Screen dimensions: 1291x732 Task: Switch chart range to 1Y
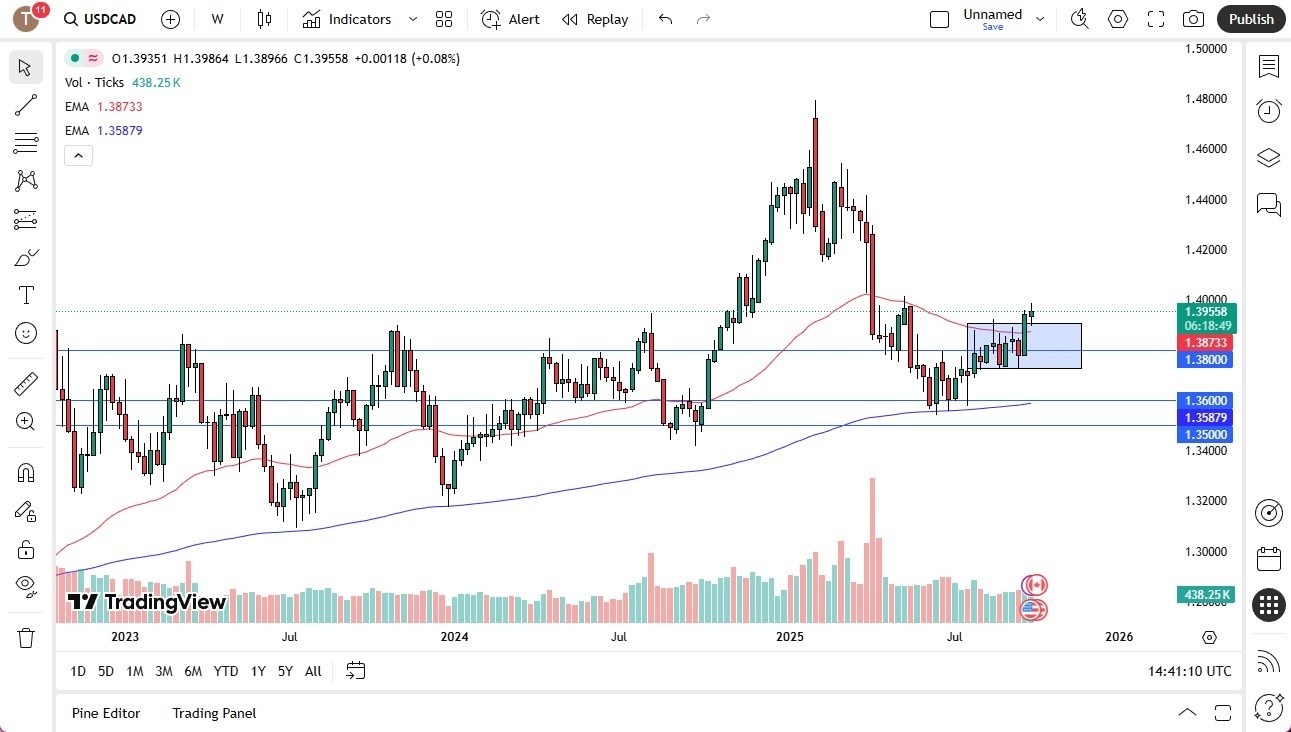(257, 671)
